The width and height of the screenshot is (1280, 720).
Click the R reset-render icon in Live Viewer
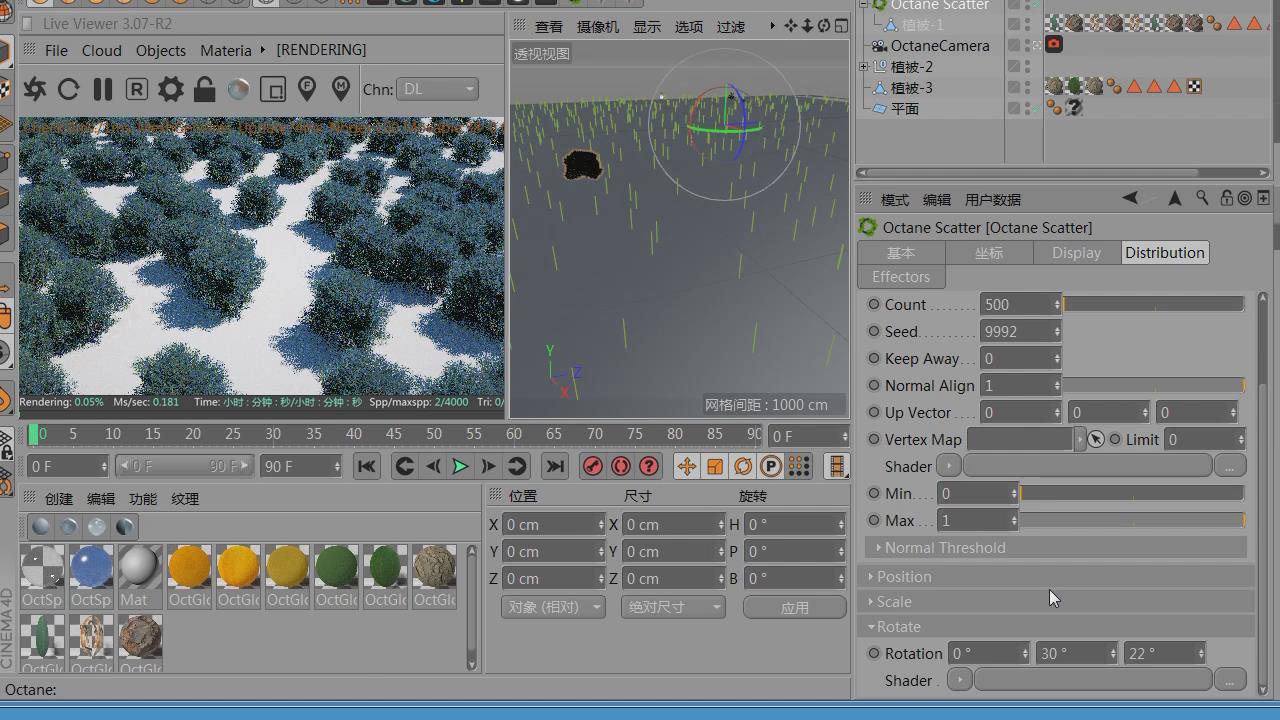point(136,89)
